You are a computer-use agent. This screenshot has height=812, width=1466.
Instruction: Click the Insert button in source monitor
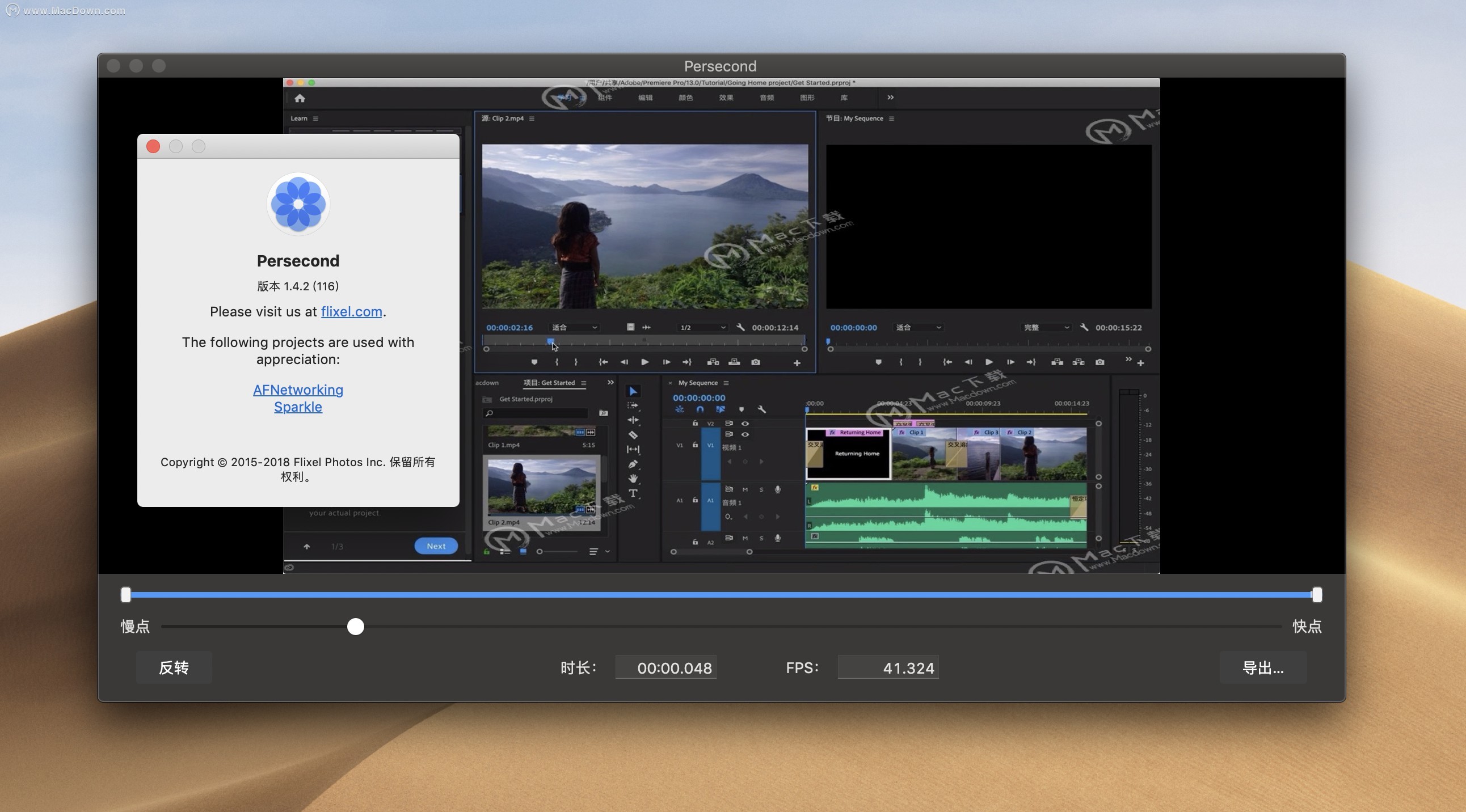[x=713, y=362]
